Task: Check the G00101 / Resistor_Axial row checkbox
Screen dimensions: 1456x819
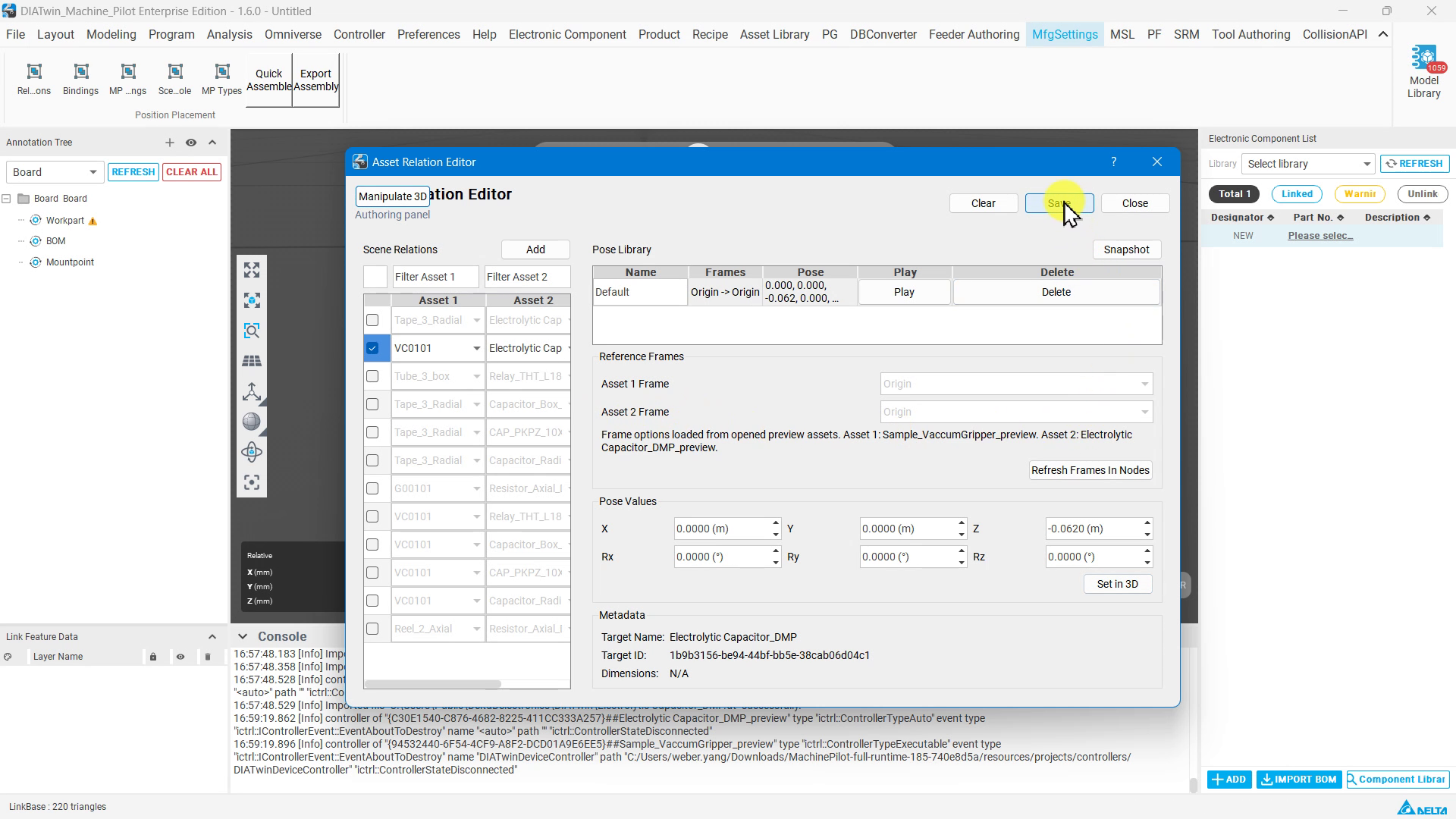Action: click(x=372, y=488)
